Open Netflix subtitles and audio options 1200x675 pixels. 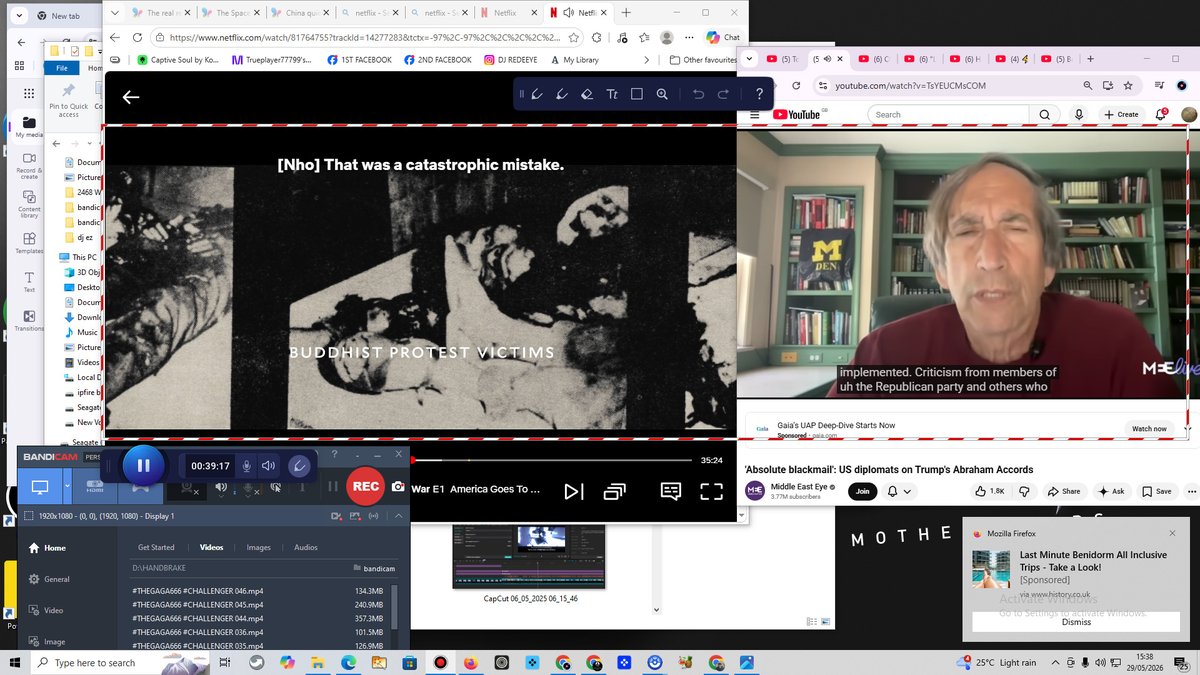coord(670,491)
